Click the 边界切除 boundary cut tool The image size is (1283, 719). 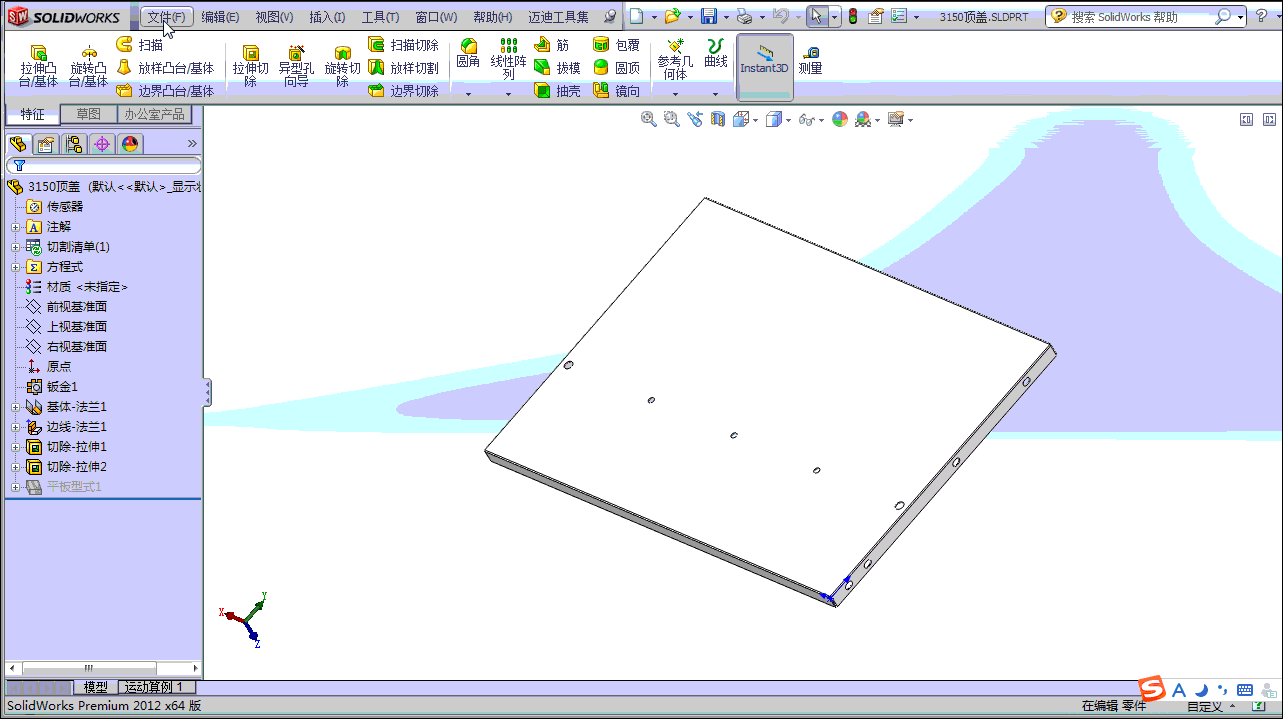pos(404,91)
